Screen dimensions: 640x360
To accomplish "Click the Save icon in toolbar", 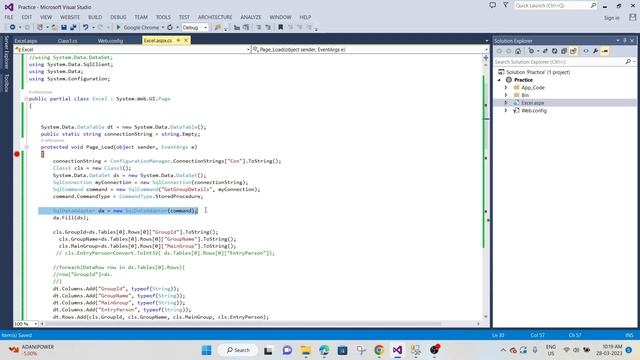I will [x=64, y=27].
